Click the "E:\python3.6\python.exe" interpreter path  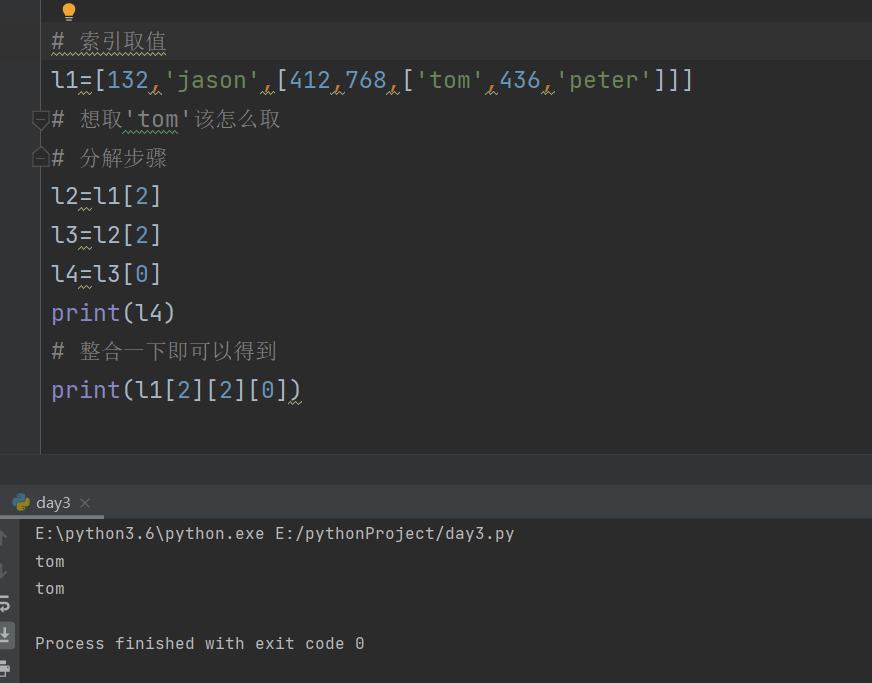(150, 534)
